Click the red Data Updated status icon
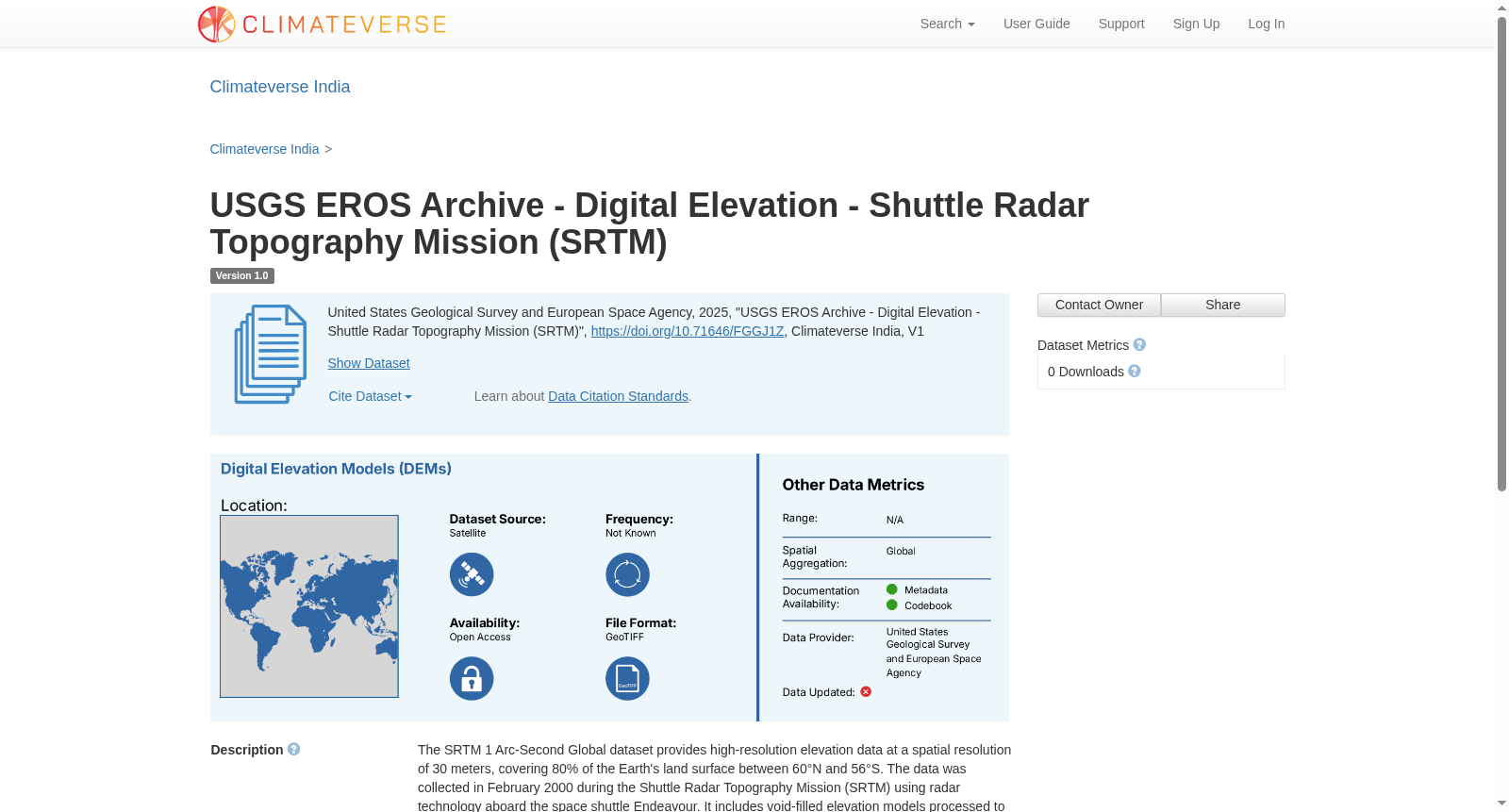Image resolution: width=1509 pixels, height=812 pixels. pos(866,692)
